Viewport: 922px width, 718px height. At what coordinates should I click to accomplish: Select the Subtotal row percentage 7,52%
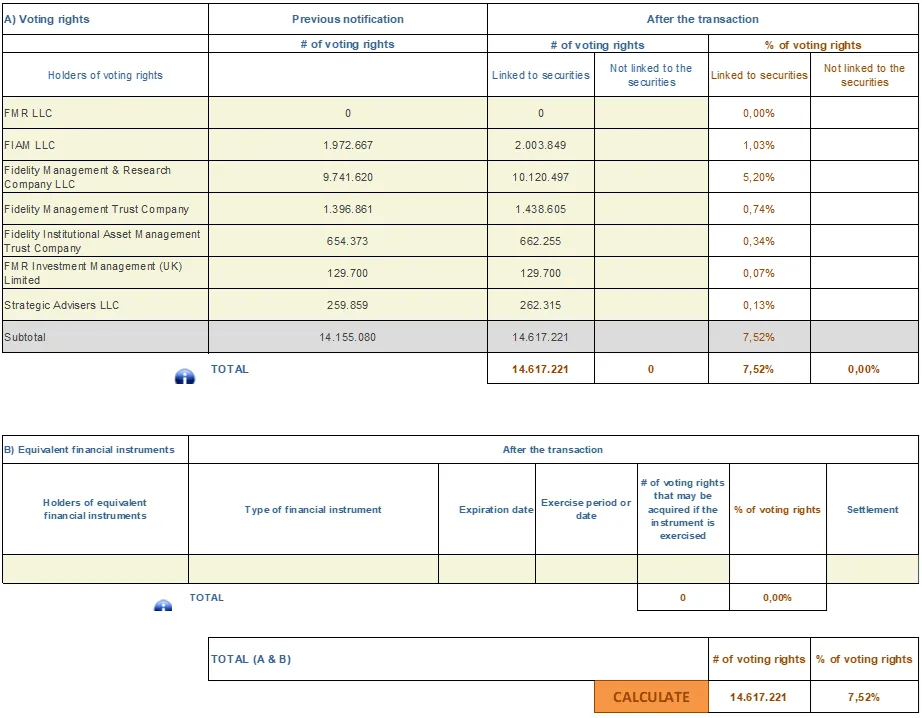click(759, 337)
